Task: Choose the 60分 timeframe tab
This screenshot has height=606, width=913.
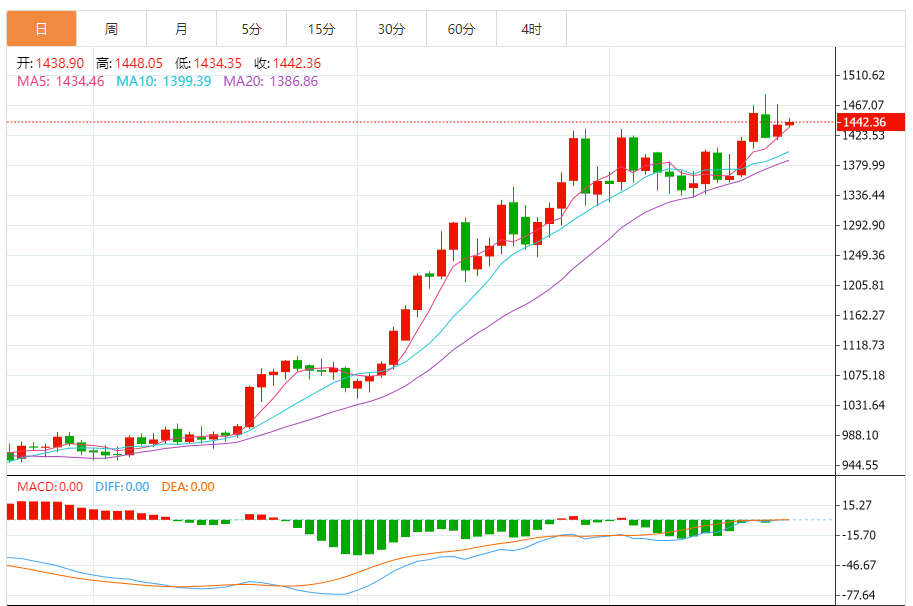Action: 461,30
